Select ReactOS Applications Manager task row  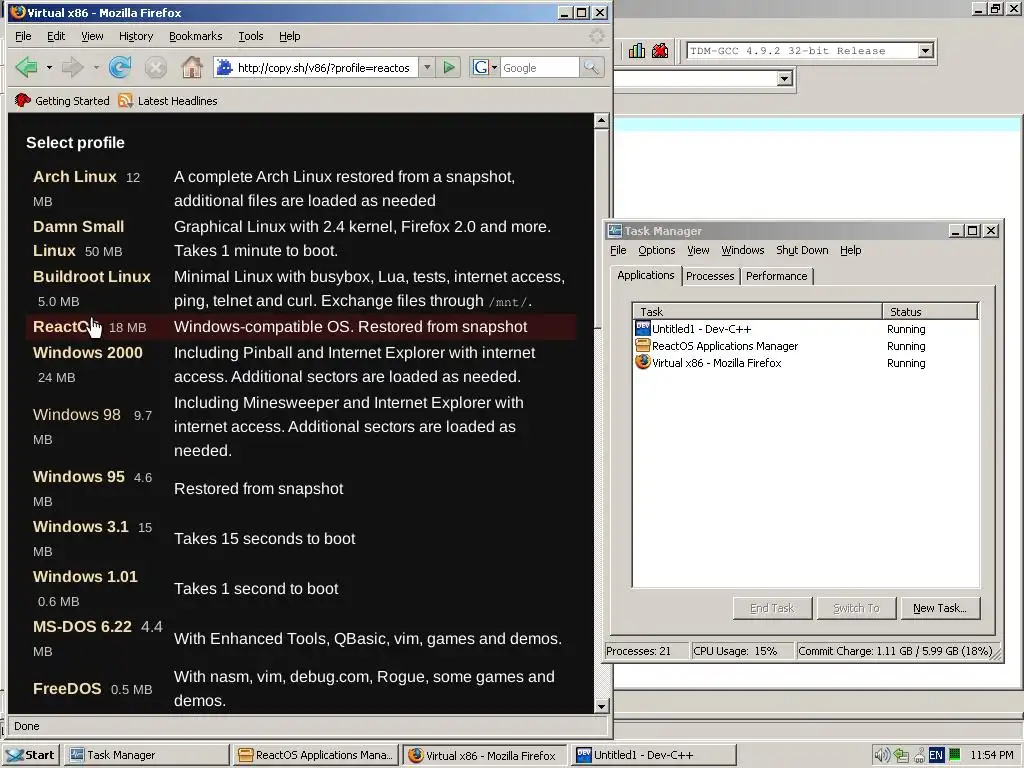tap(806, 345)
